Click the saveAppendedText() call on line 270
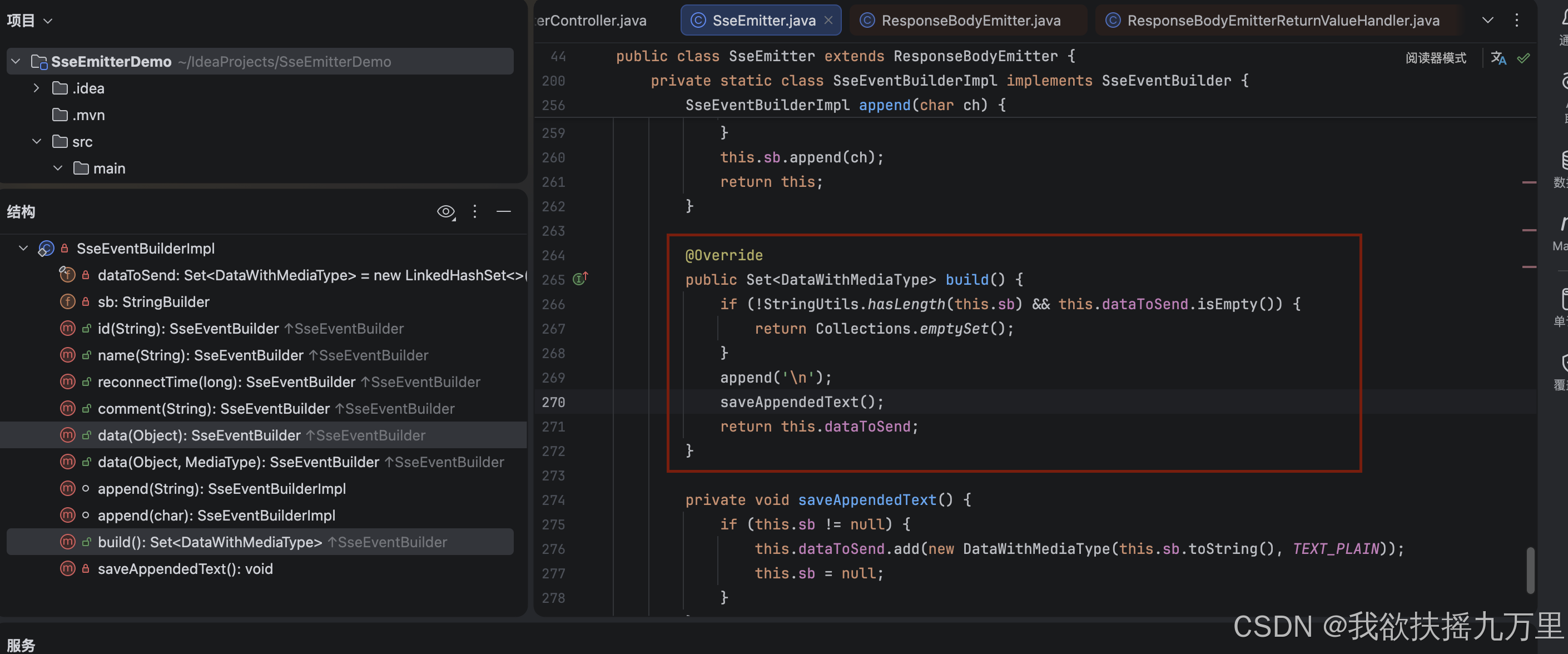Image resolution: width=1568 pixels, height=654 pixels. 801,402
